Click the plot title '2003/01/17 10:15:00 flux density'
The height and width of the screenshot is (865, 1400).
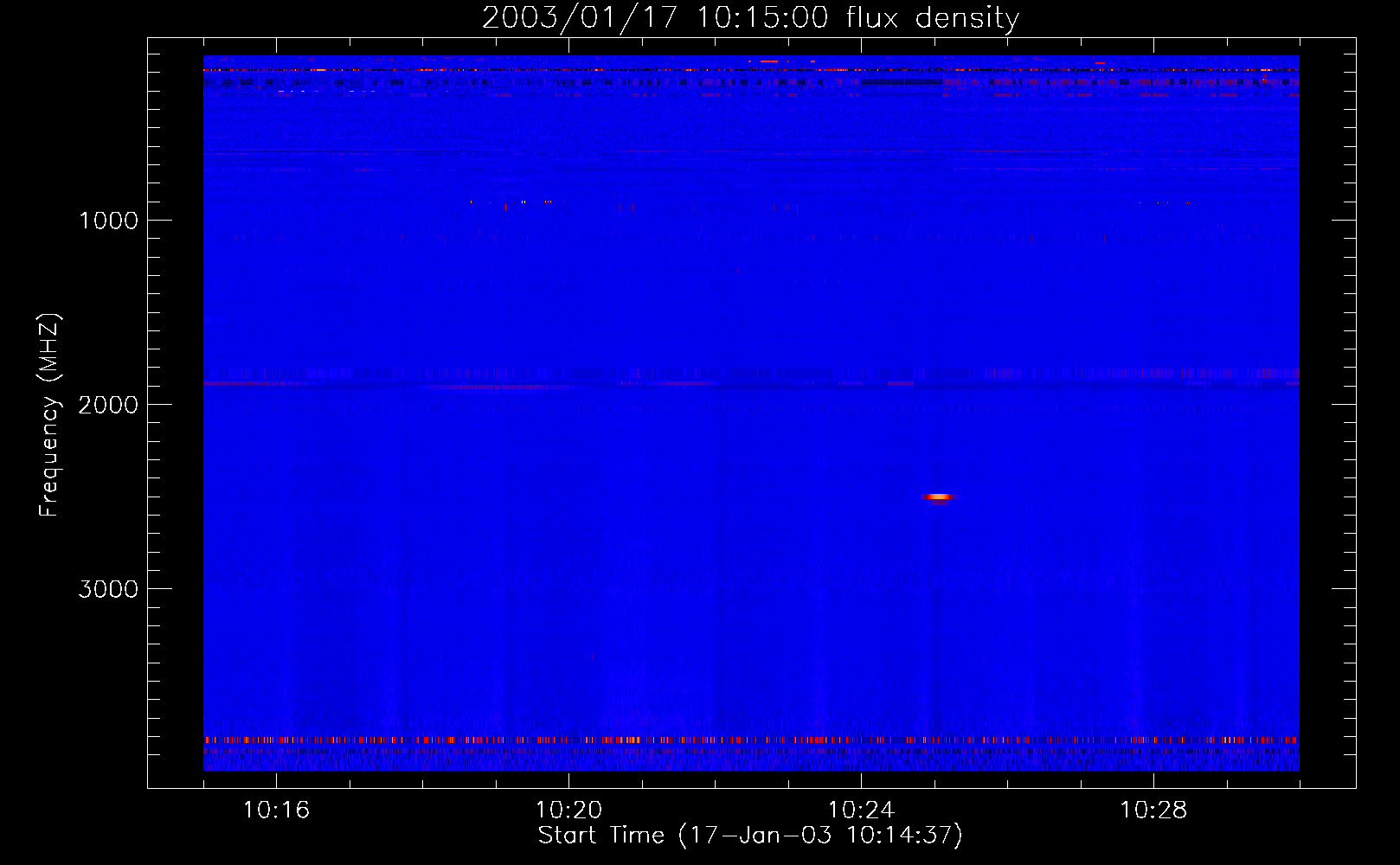(x=750, y=18)
